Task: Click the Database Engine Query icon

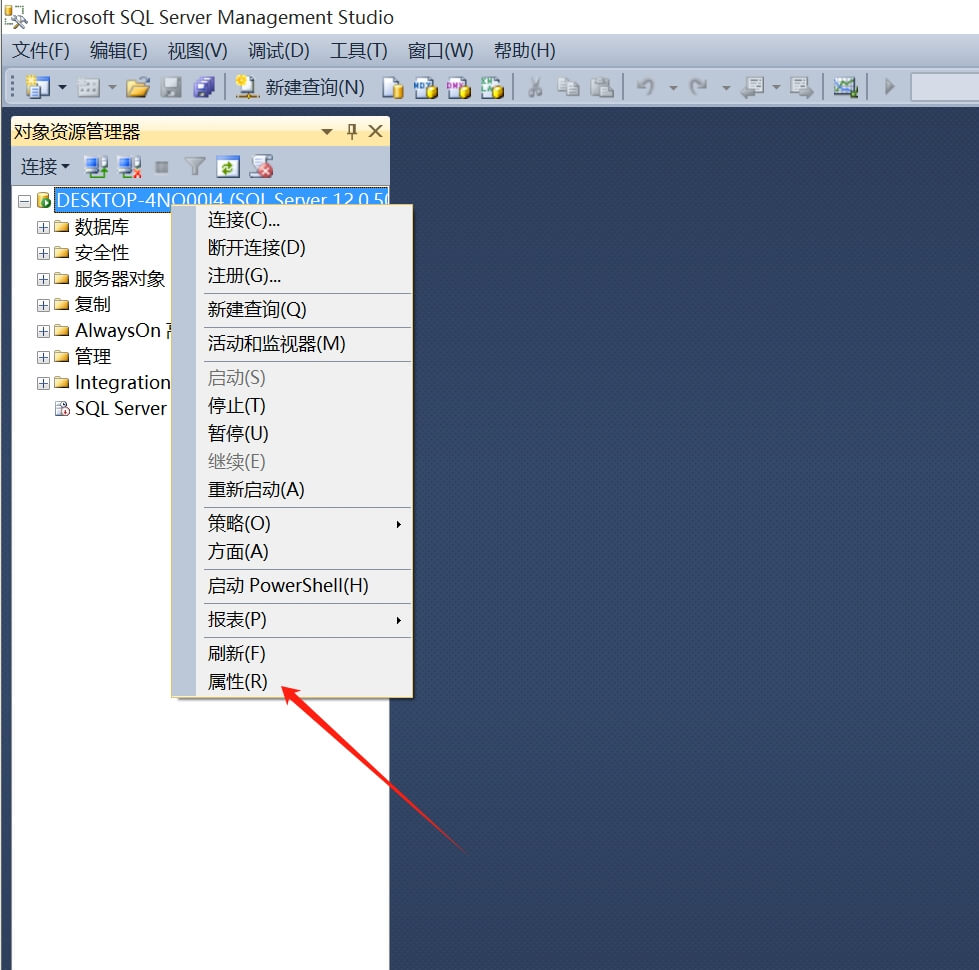Action: (x=393, y=88)
